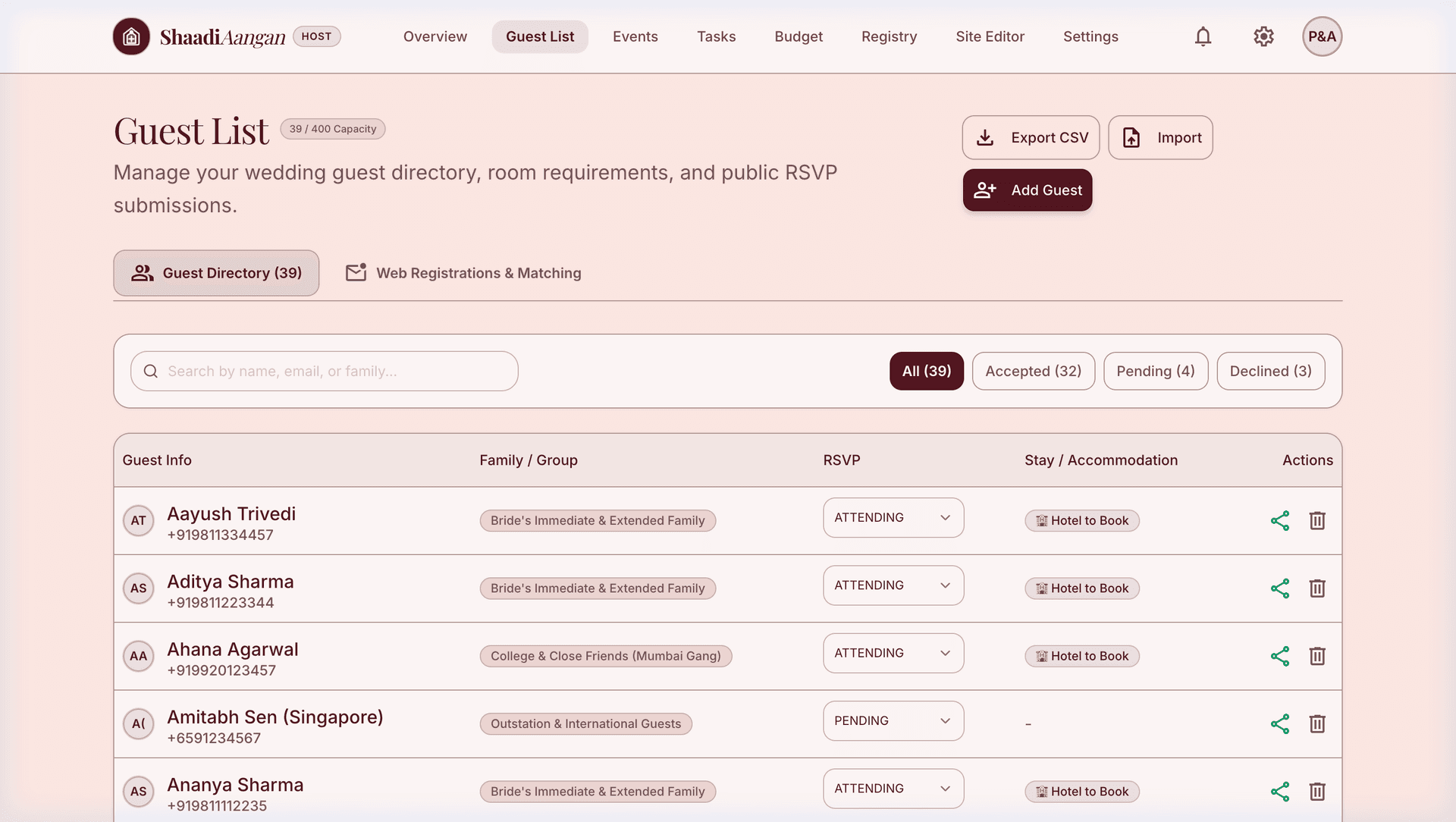
Task: Click the Add Guest button
Action: pyautogui.click(x=1028, y=190)
